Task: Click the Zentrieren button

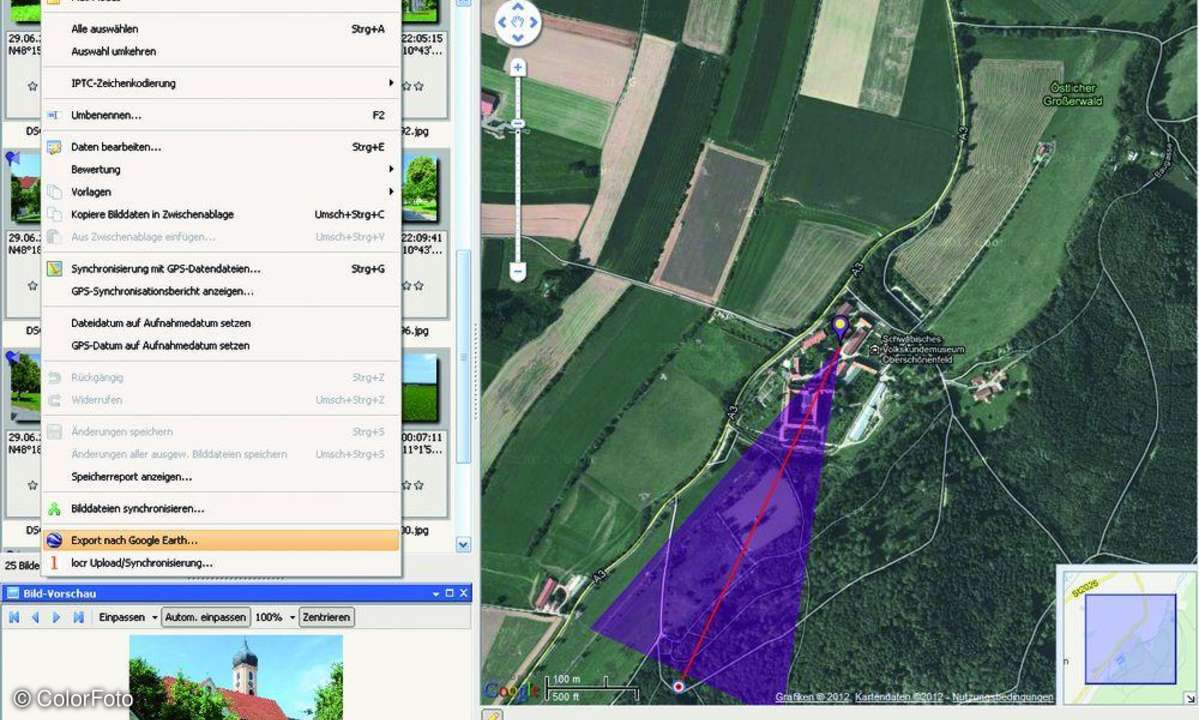Action: 327,618
